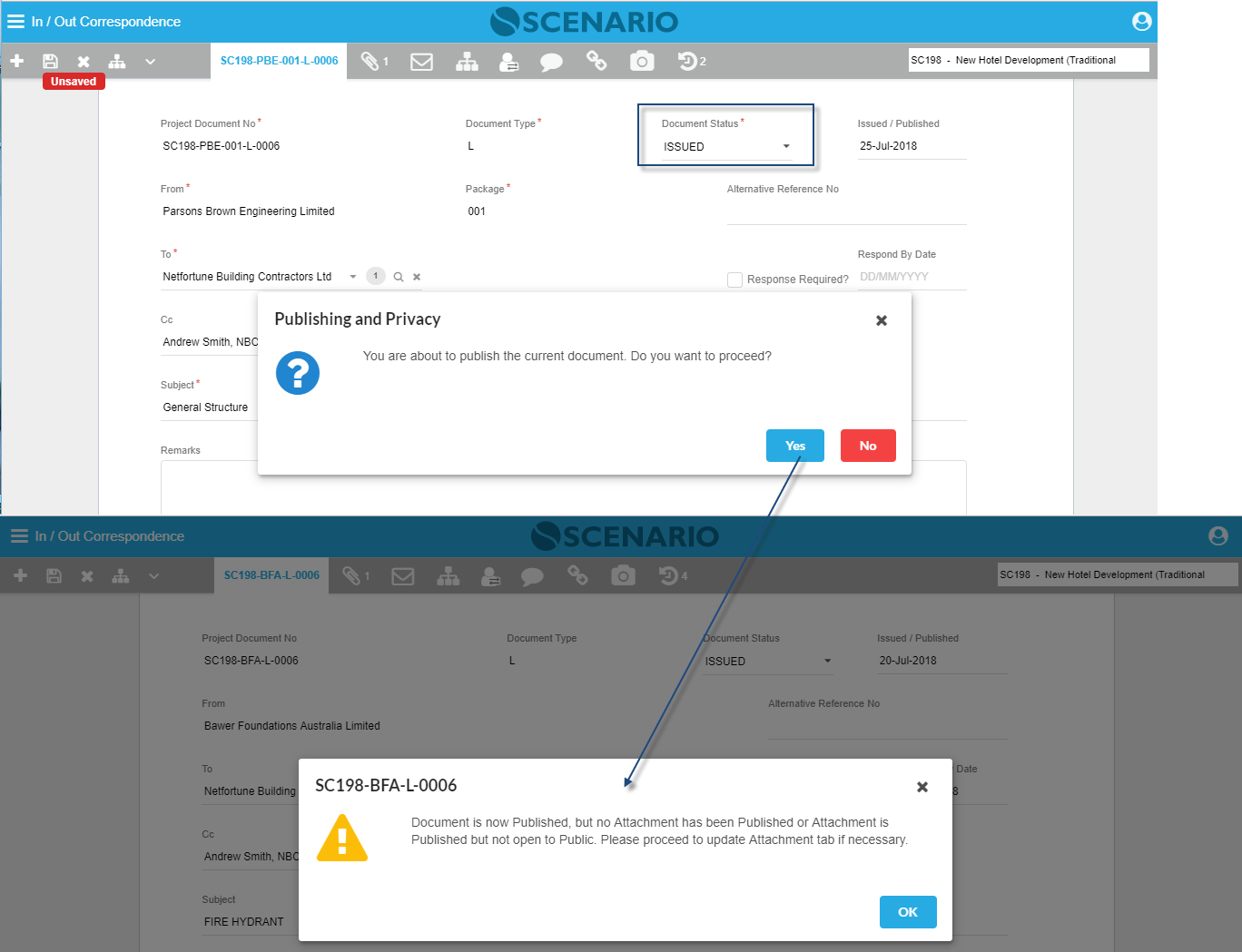The image size is (1242, 952).
Task: Select the linked documents chain icon
Action: 596,61
